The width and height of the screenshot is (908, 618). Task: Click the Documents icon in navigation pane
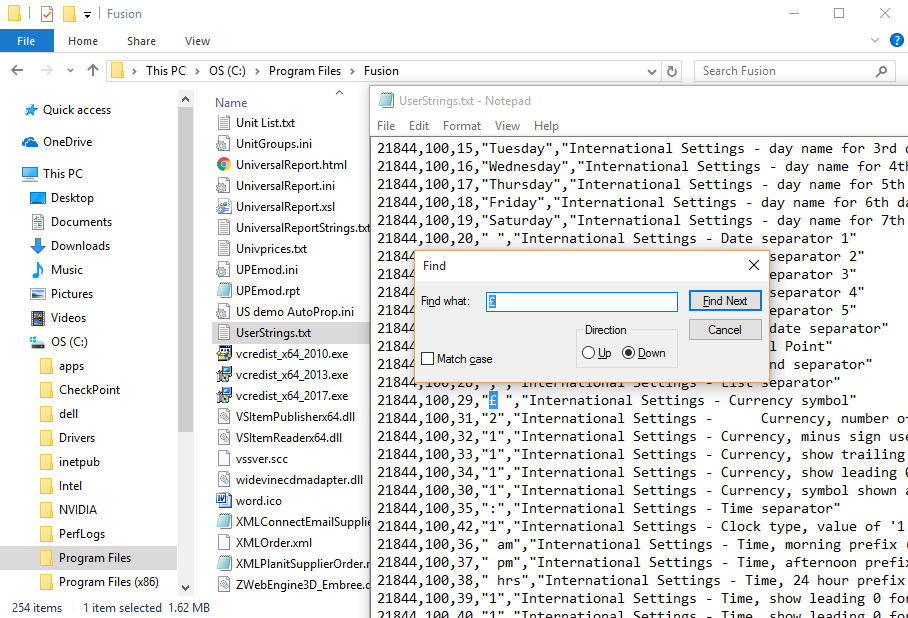coord(38,222)
